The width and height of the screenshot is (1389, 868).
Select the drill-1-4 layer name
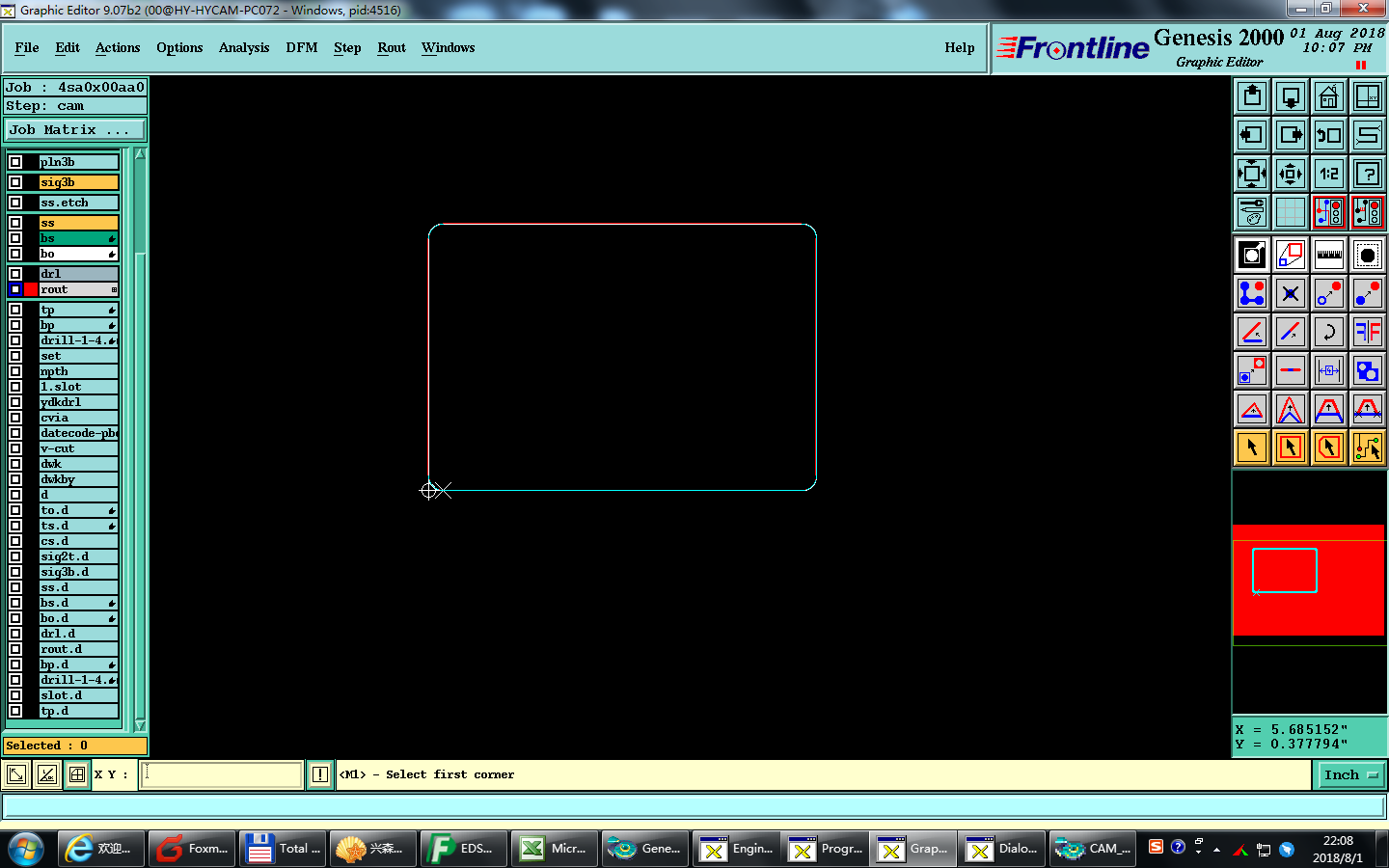pyautogui.click(x=78, y=340)
